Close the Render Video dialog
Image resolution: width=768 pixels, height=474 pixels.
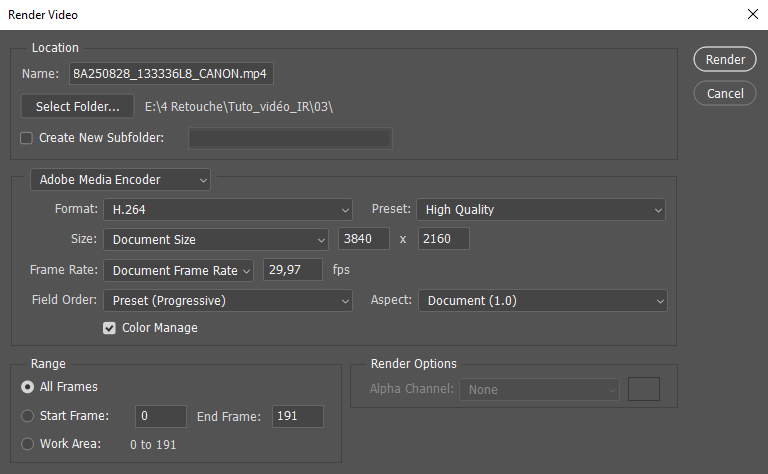point(751,15)
